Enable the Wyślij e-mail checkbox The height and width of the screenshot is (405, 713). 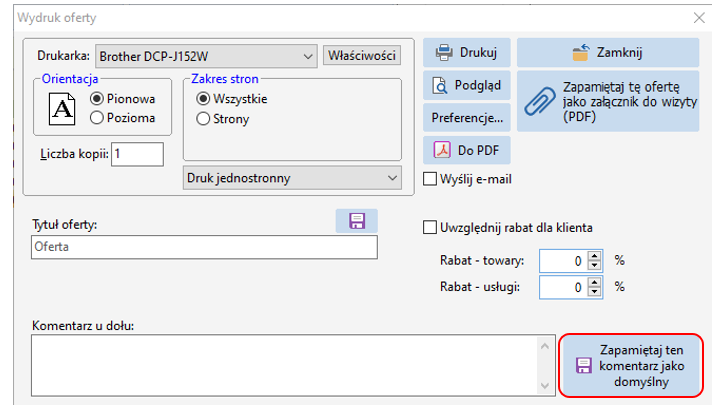pyautogui.click(x=431, y=179)
